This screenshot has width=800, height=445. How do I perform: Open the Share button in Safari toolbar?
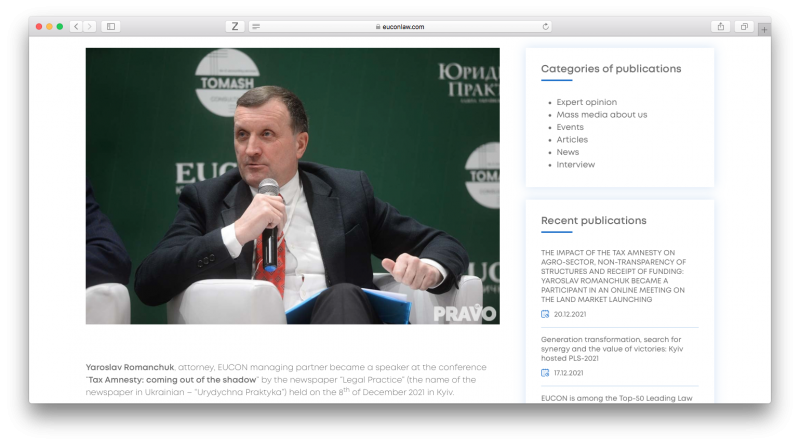pyautogui.click(x=720, y=27)
